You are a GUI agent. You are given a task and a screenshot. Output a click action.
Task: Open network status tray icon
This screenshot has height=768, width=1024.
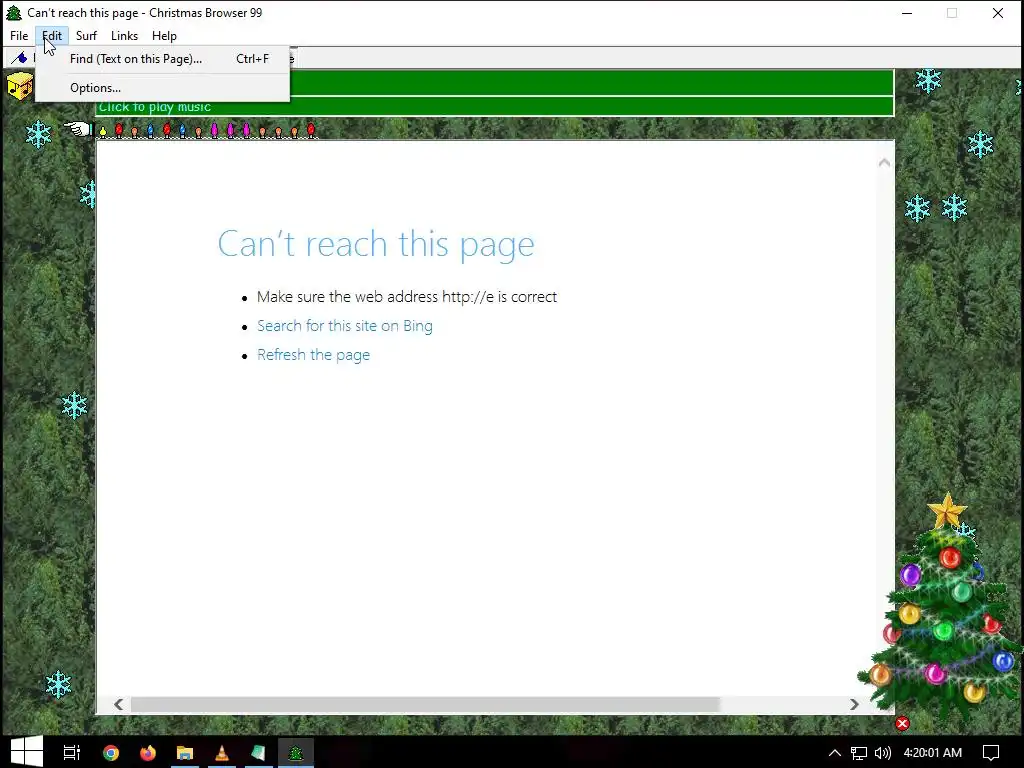coord(859,752)
